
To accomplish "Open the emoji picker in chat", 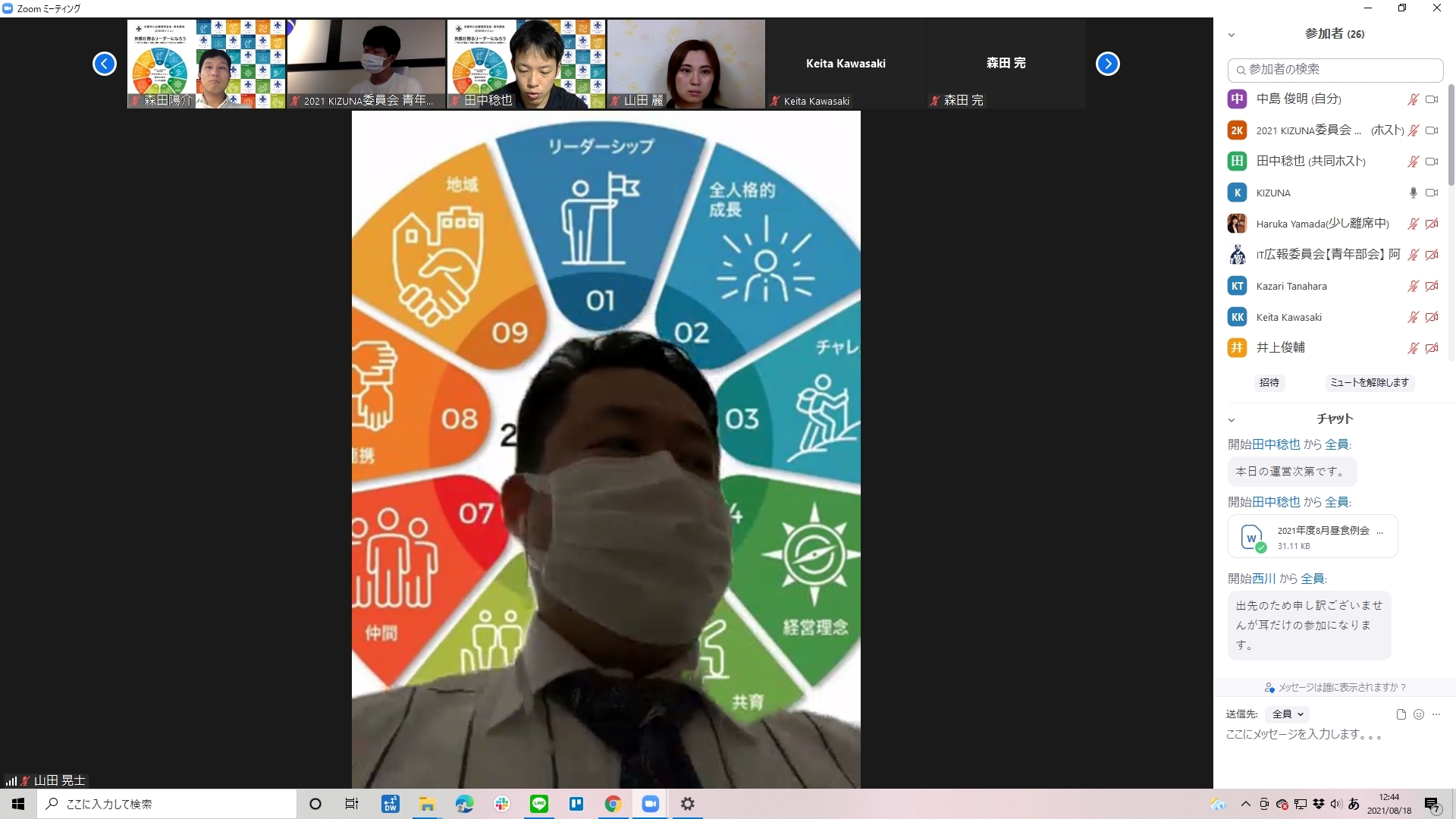I will click(1419, 714).
